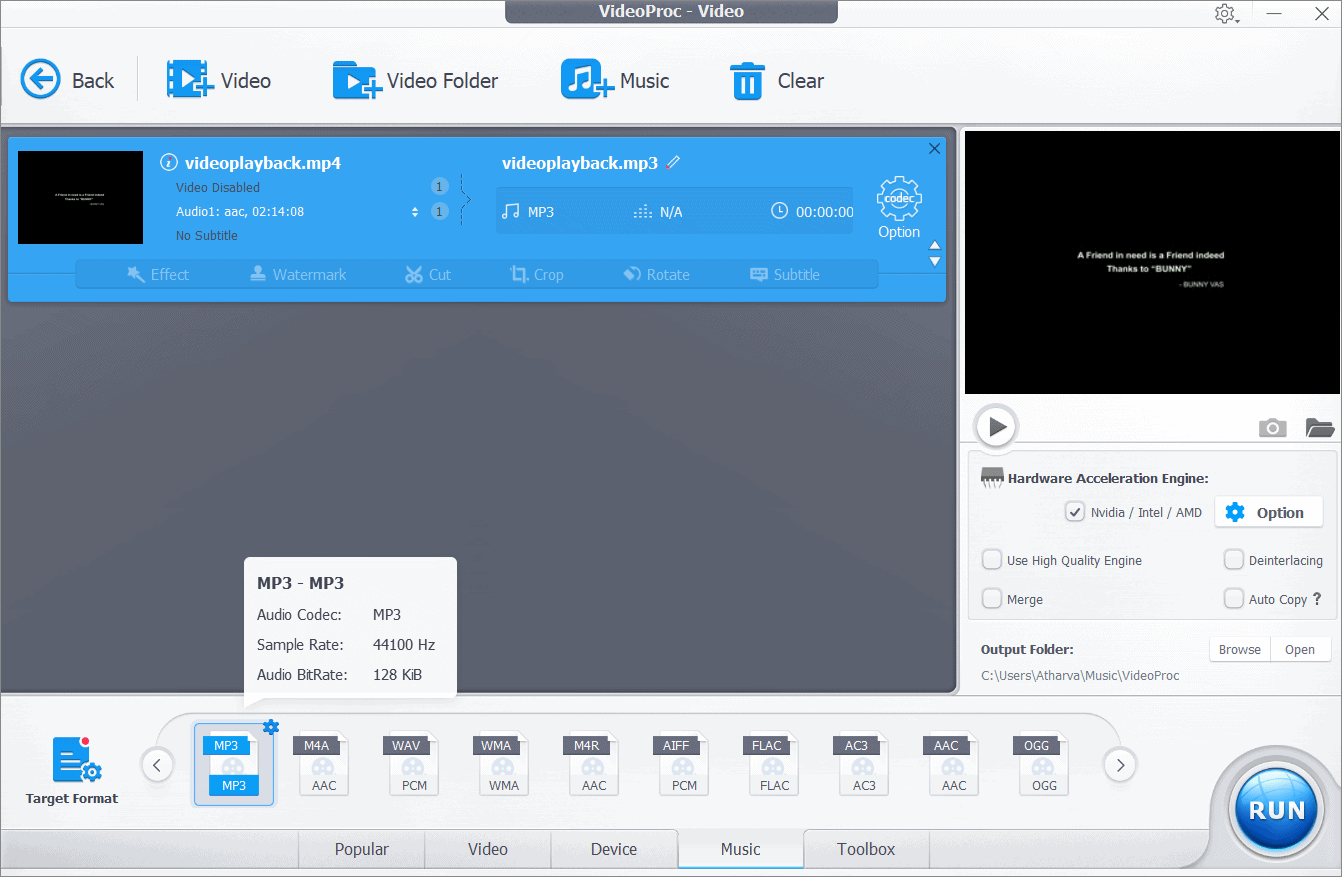Remove videoplayback.mp4 item with X
The image size is (1342, 877).
(935, 149)
